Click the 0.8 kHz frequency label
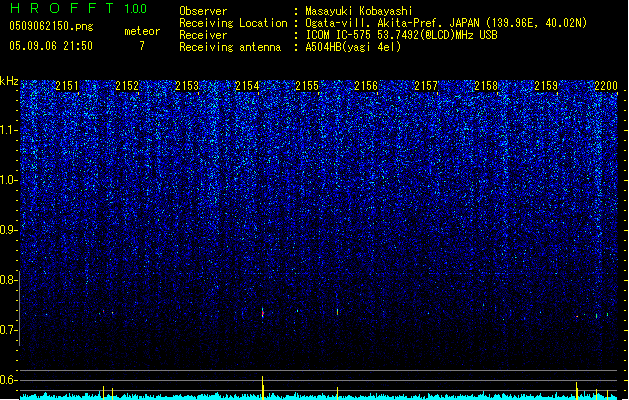 pyautogui.click(x=9, y=280)
